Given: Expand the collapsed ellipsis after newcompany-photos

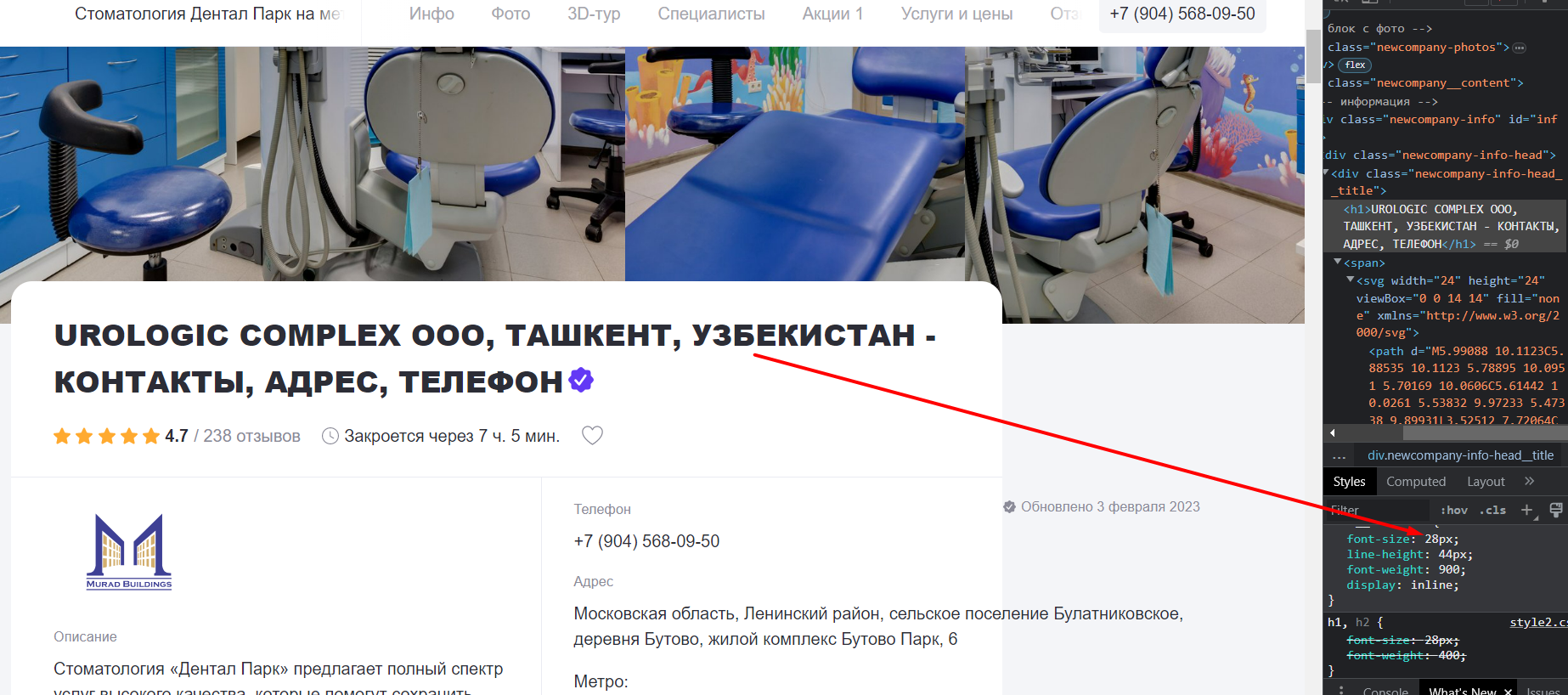Looking at the screenshot, I should click(1520, 48).
